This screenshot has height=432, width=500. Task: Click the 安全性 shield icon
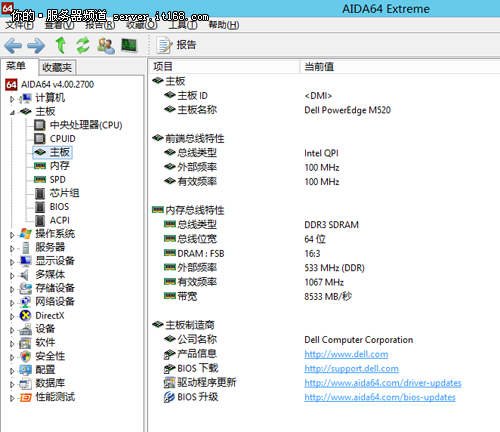[26, 356]
